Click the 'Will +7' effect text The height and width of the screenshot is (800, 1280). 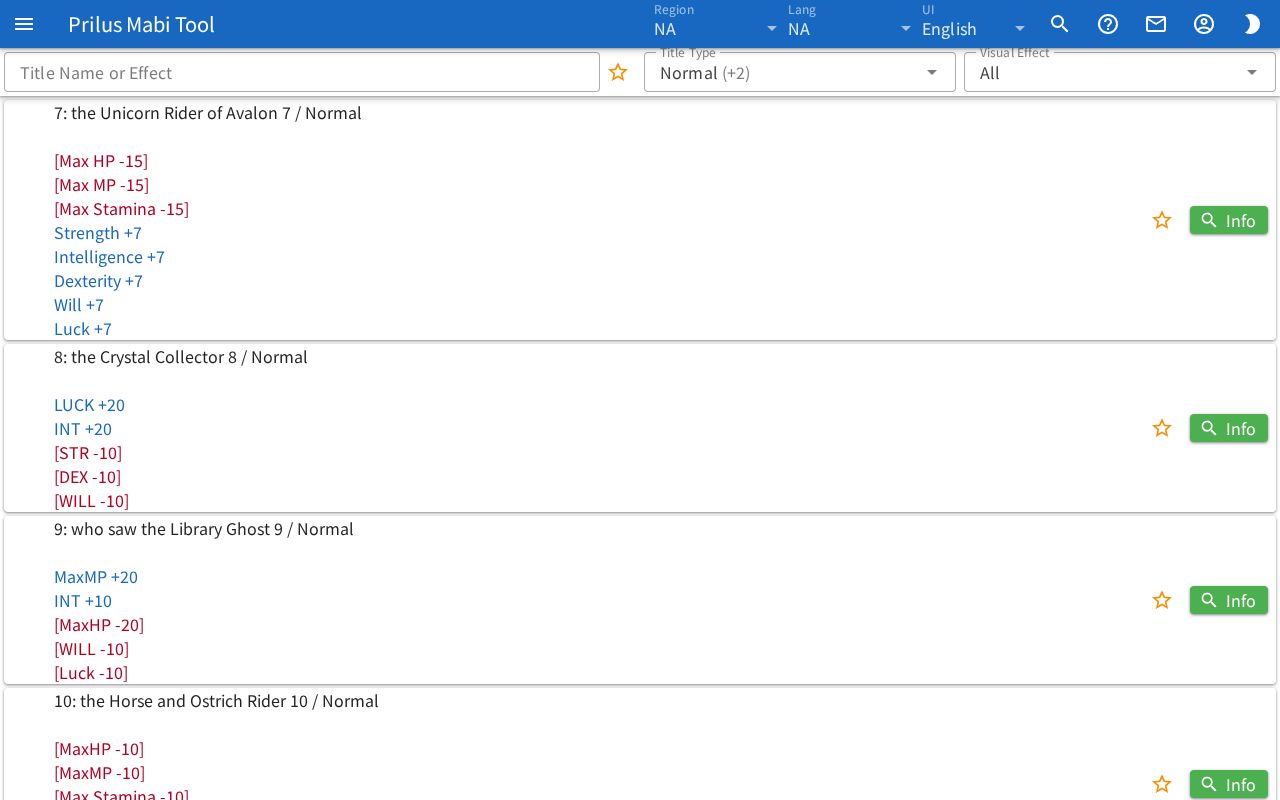tap(79, 305)
